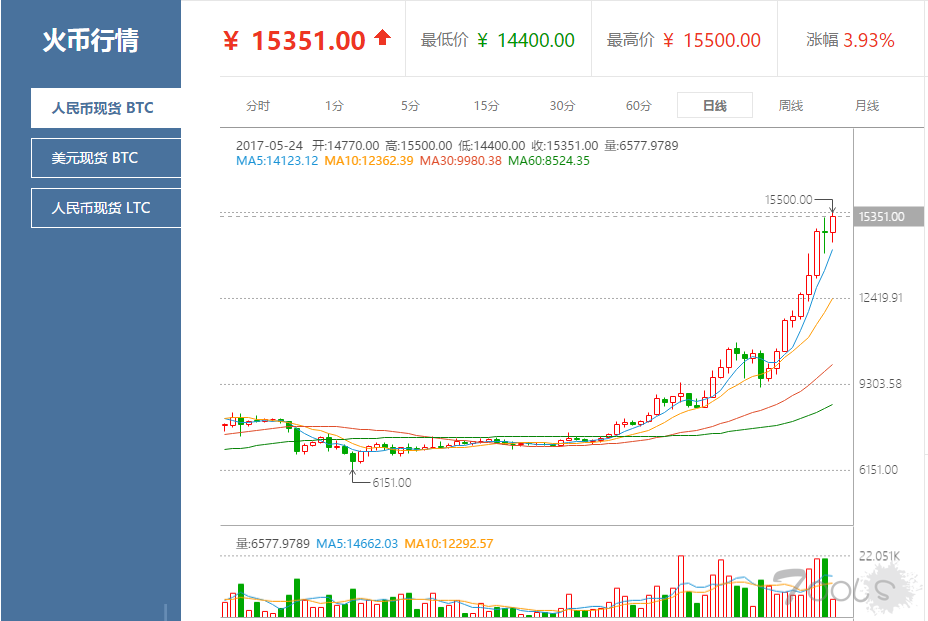Image resolution: width=928 pixels, height=621 pixels.
Task: Click the MA10:12292.57 volume indicator label
Action: [x=448, y=543]
